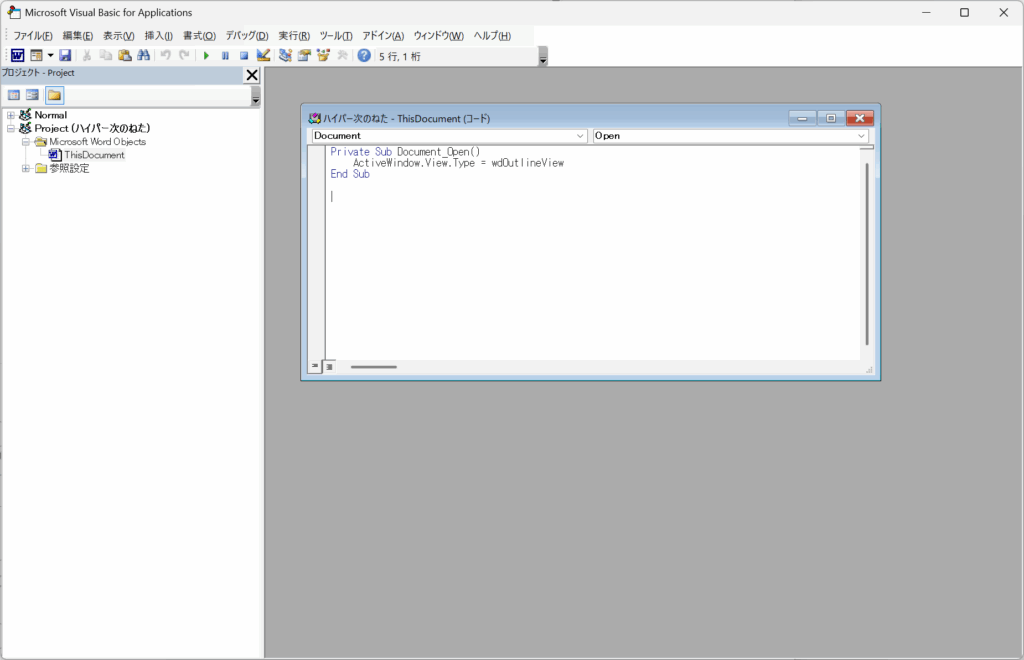The image size is (1024, 660).
Task: Run the macro with the green play icon
Action: (x=207, y=56)
